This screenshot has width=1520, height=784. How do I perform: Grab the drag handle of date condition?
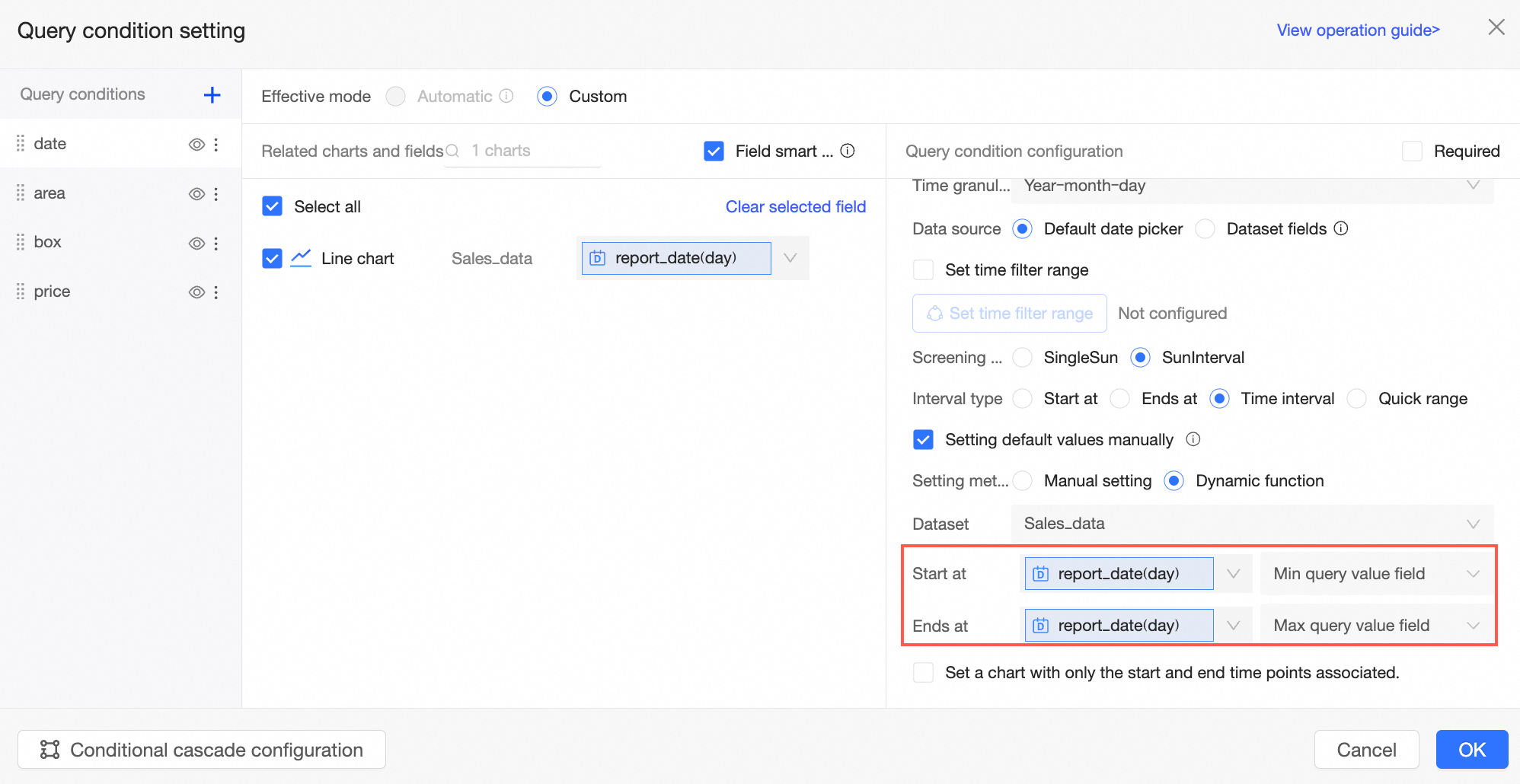[x=21, y=143]
